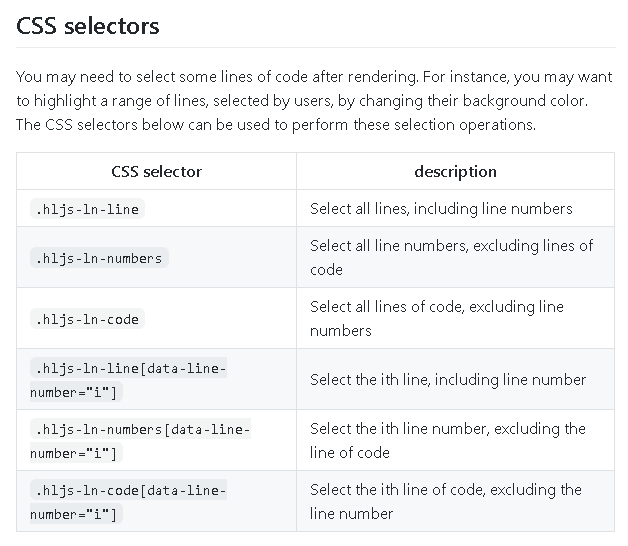
Task: Click 'Select the ith line, including line number'
Action: [x=448, y=379]
